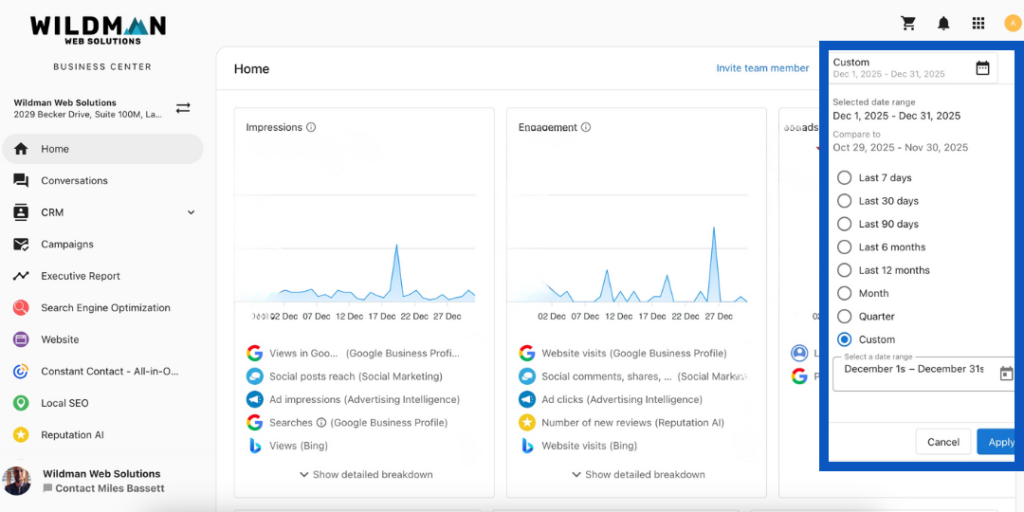Click the notifications bell icon

pos(943,23)
